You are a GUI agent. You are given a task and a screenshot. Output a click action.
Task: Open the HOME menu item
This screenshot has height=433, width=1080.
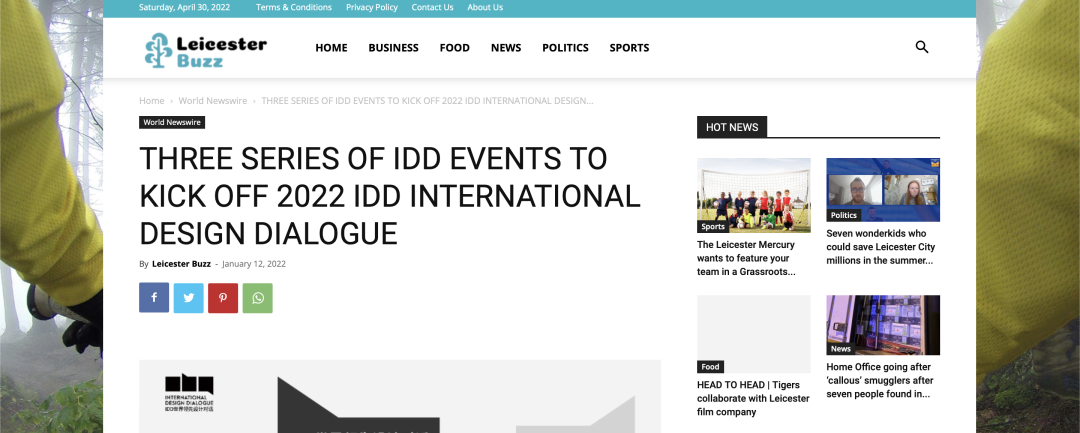331,47
